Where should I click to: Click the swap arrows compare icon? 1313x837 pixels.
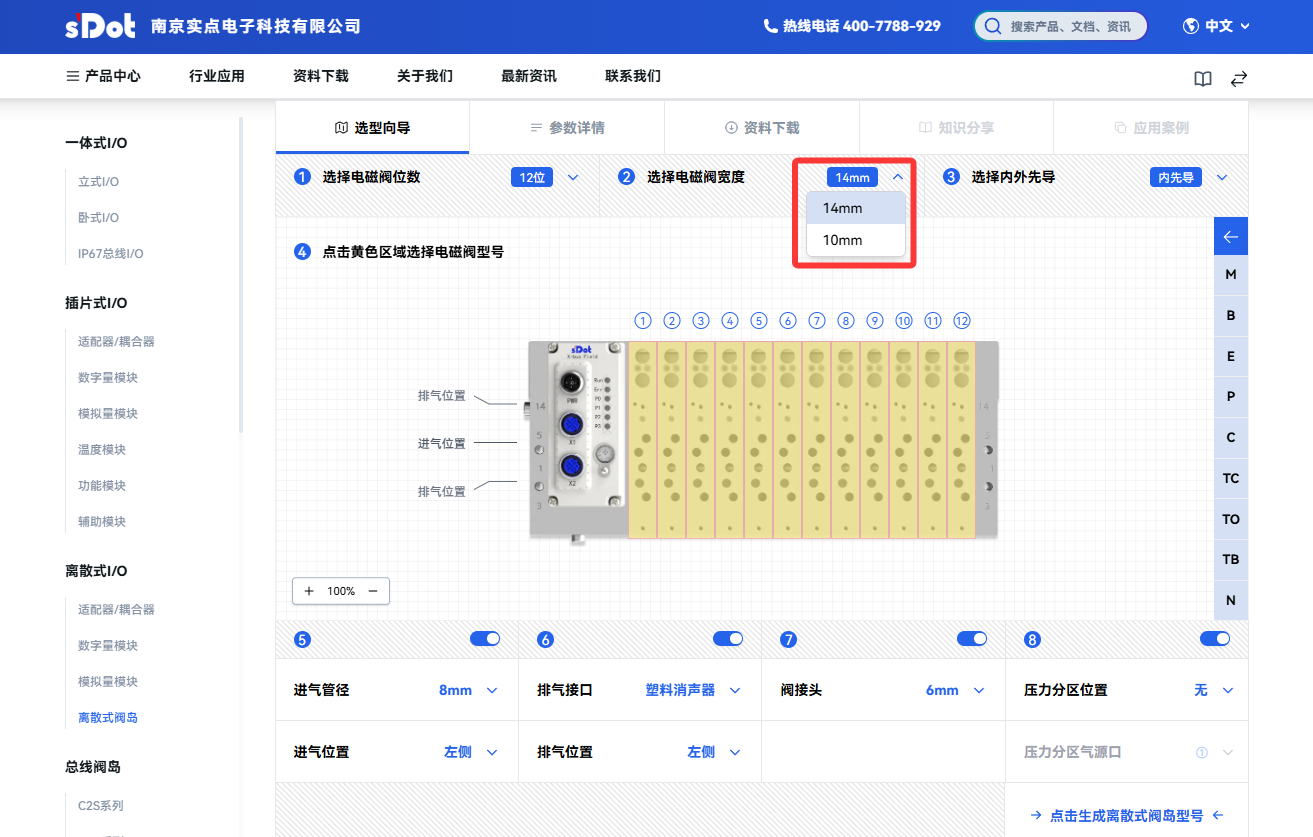(x=1239, y=79)
